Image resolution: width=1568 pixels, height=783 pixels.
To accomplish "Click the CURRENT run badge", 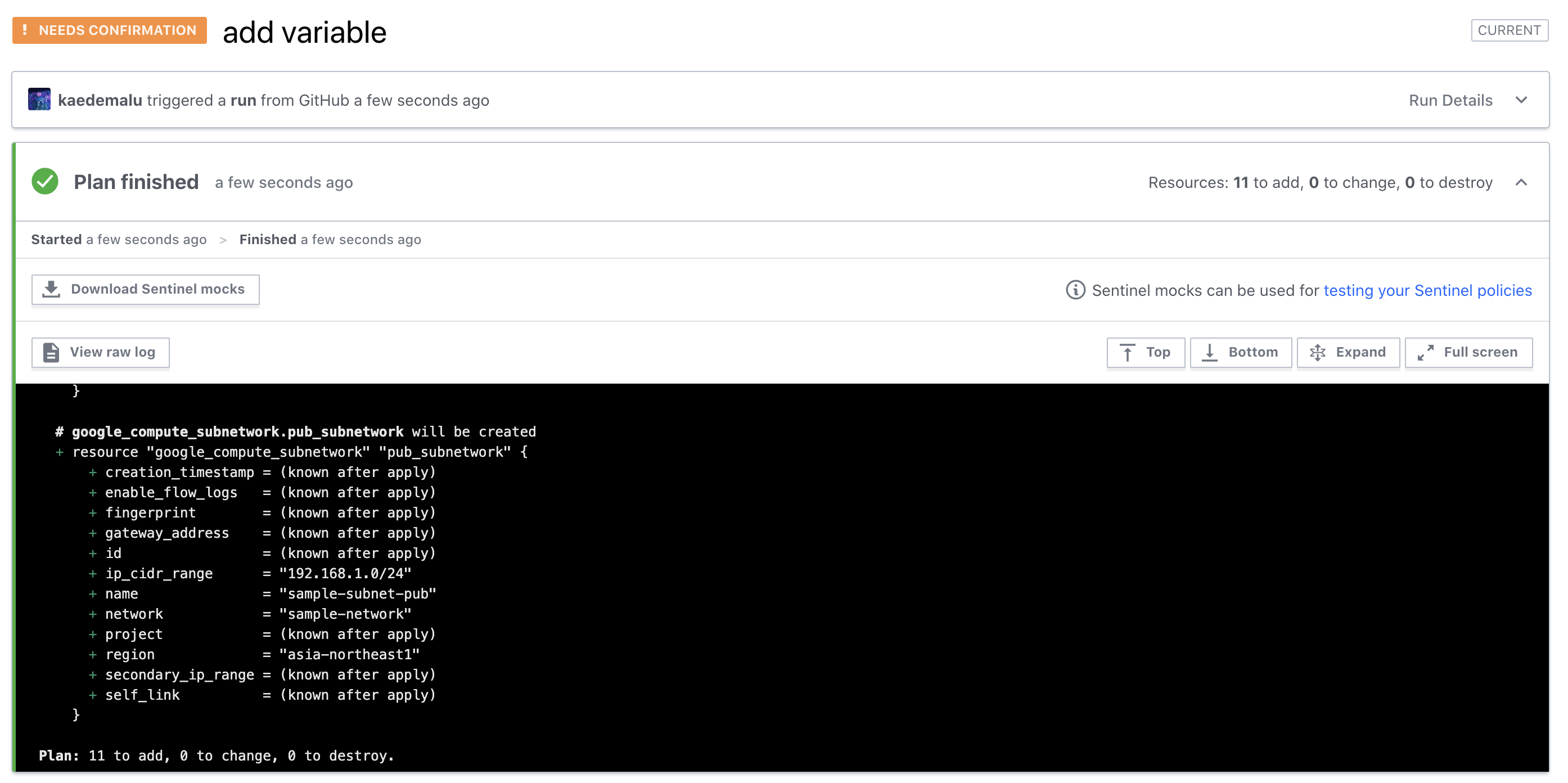I will (x=1510, y=30).
